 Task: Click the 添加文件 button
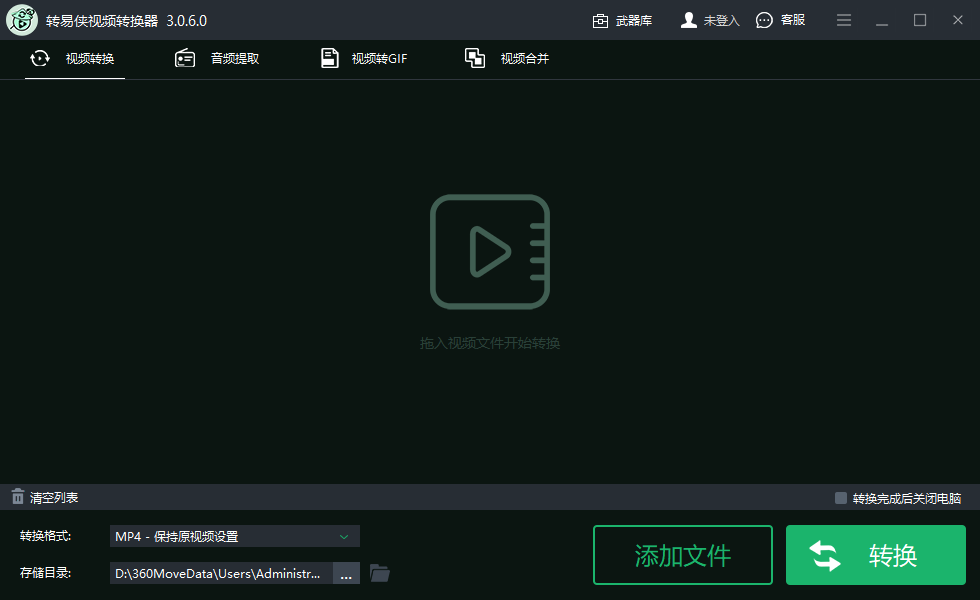[x=682, y=555]
